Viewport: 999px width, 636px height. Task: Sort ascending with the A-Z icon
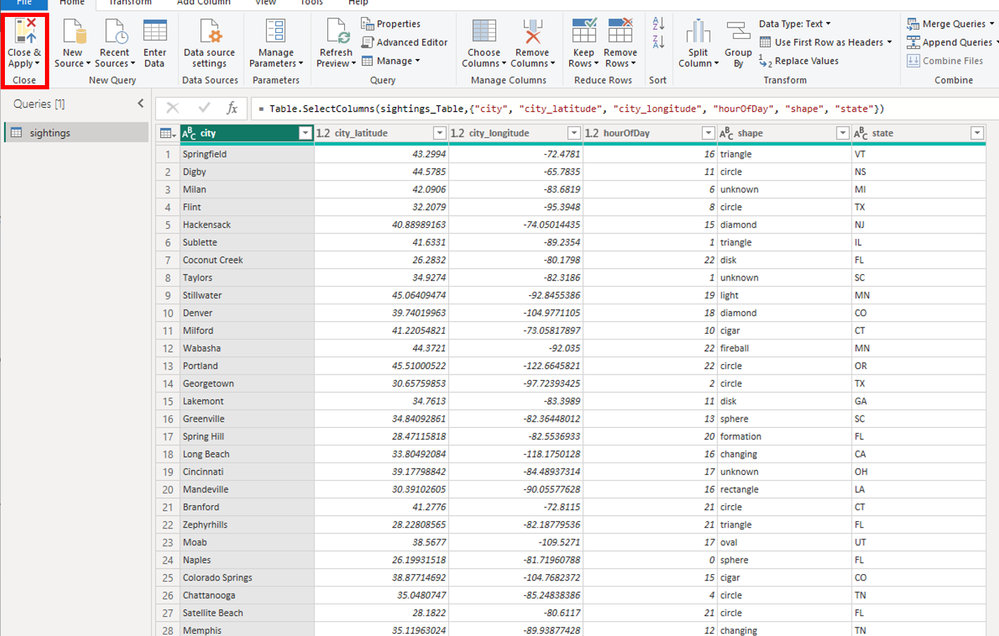click(657, 24)
